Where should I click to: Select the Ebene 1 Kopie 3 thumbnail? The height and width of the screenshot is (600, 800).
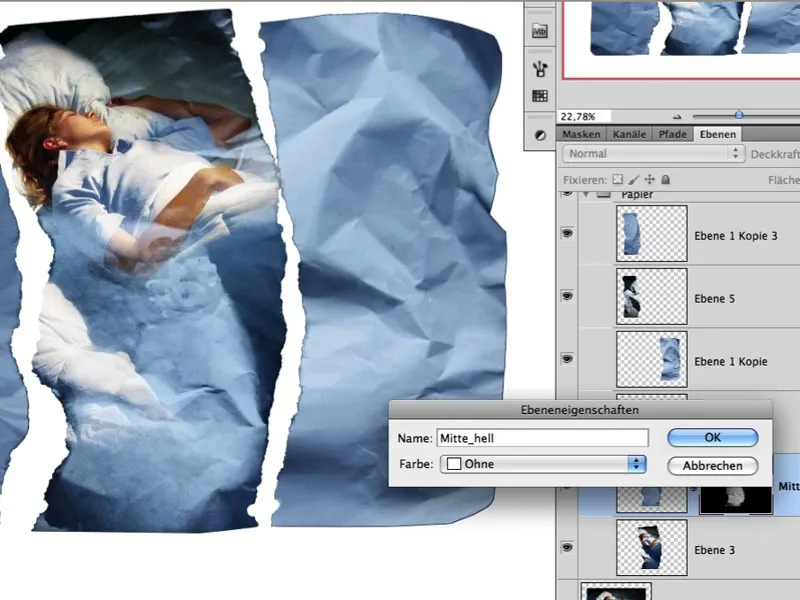point(652,234)
